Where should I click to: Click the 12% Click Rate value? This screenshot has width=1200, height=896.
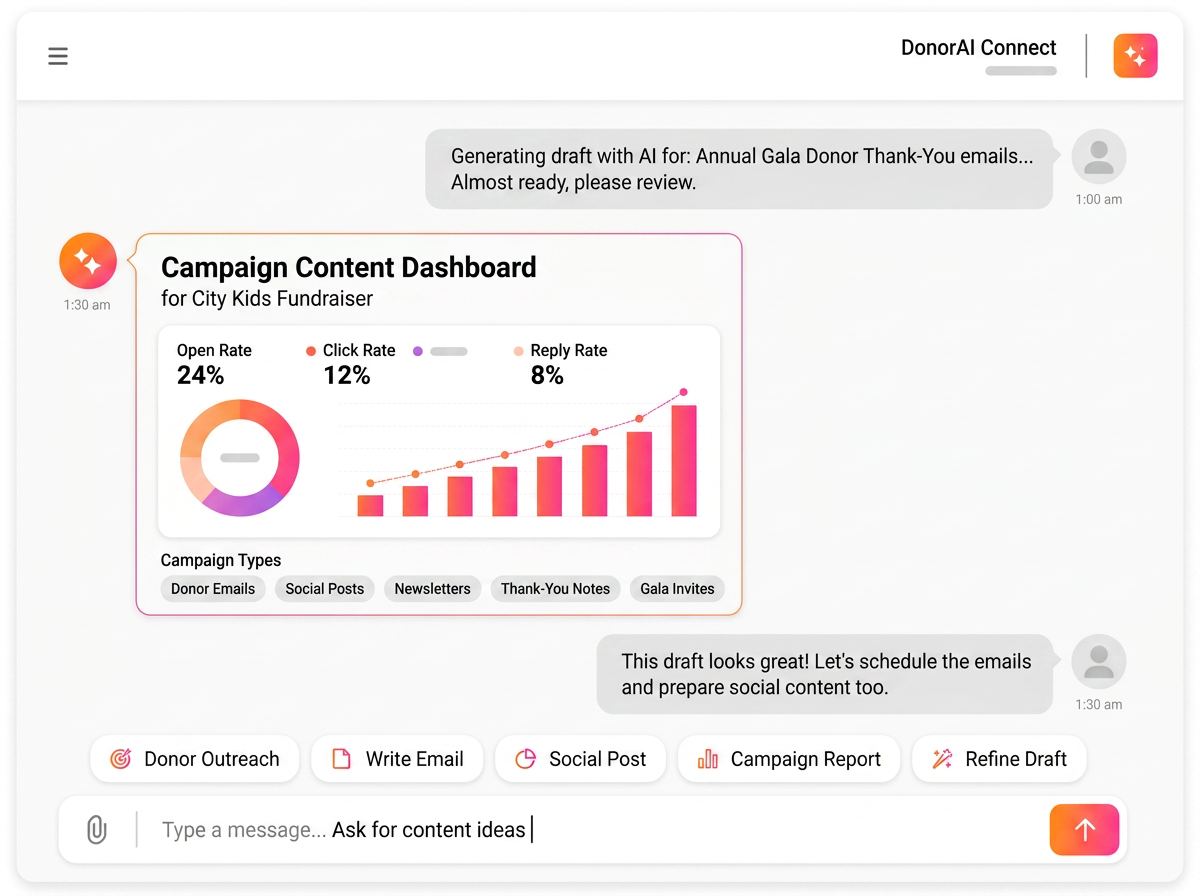(346, 375)
